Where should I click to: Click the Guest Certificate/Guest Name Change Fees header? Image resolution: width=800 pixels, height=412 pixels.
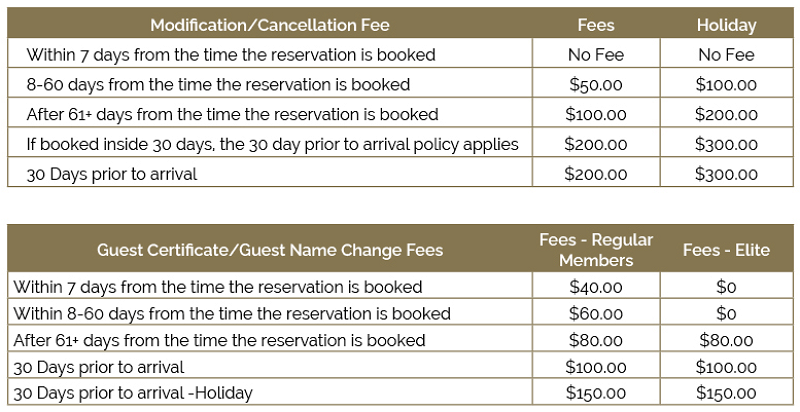[x=270, y=250]
